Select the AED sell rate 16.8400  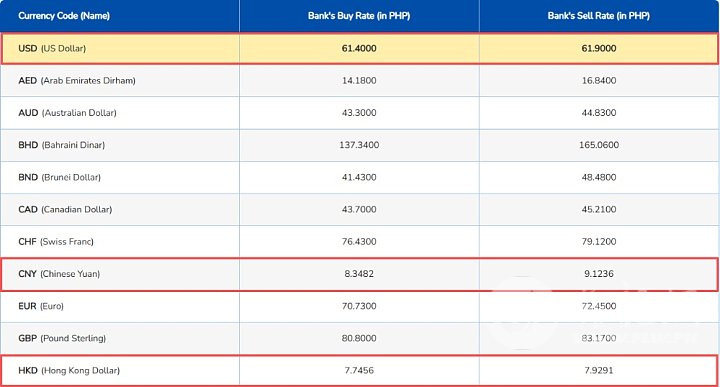point(599,80)
